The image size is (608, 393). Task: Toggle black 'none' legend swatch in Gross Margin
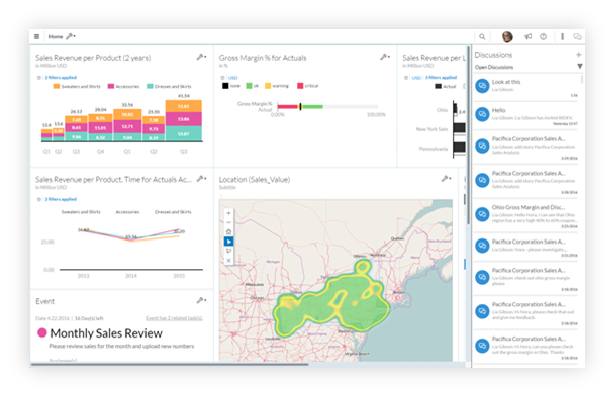point(225,86)
